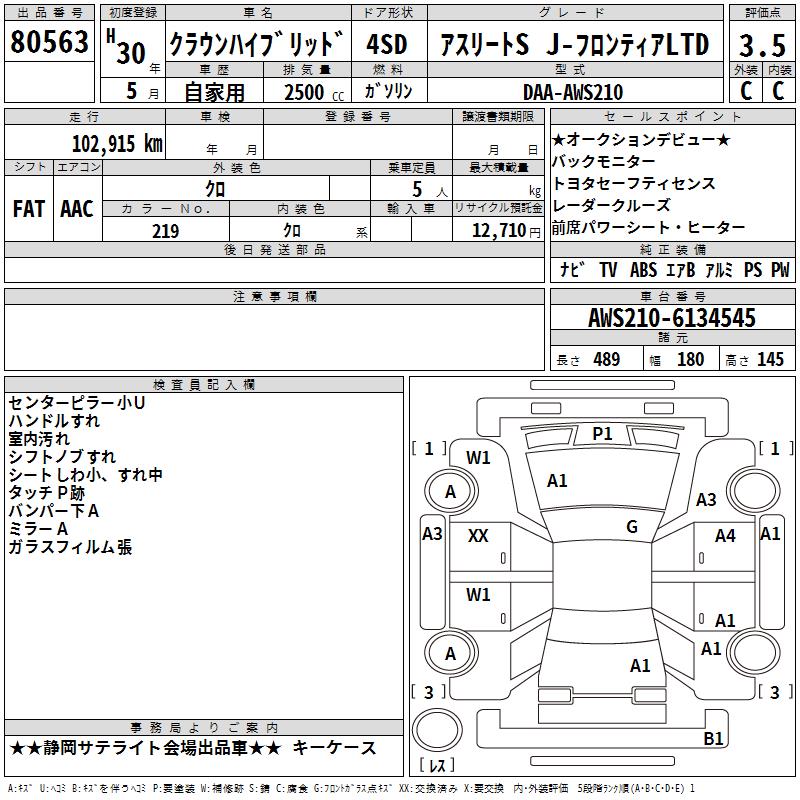
Task: Click the model code DAA-AWS210
Action: pyautogui.click(x=572, y=92)
